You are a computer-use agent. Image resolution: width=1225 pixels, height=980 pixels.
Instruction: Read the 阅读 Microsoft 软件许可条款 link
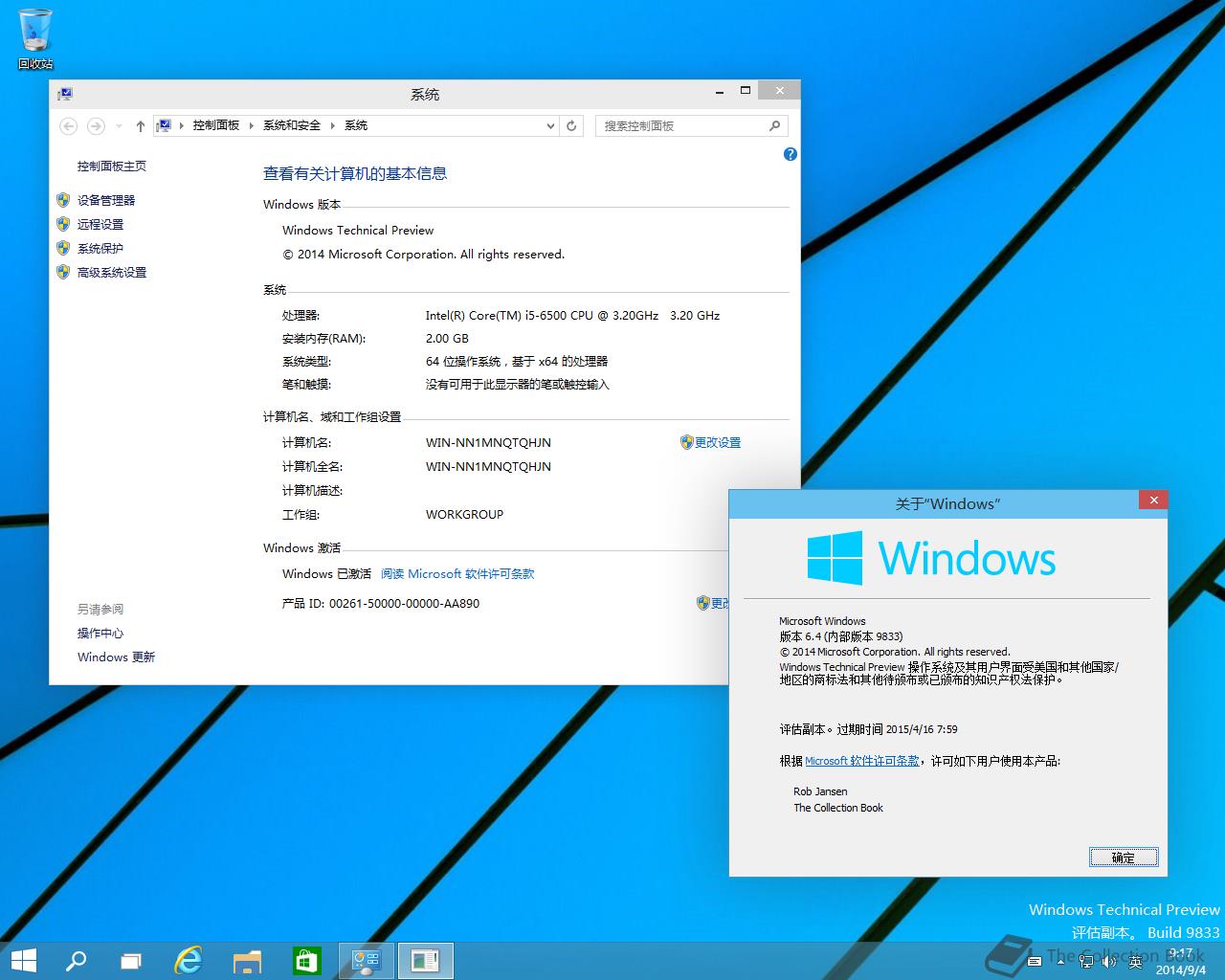point(457,574)
